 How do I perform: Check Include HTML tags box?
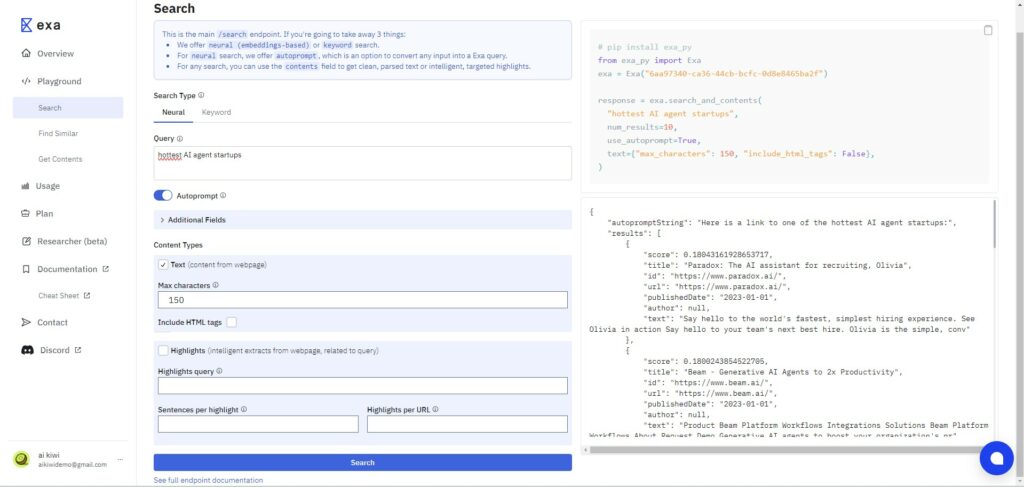pos(231,322)
